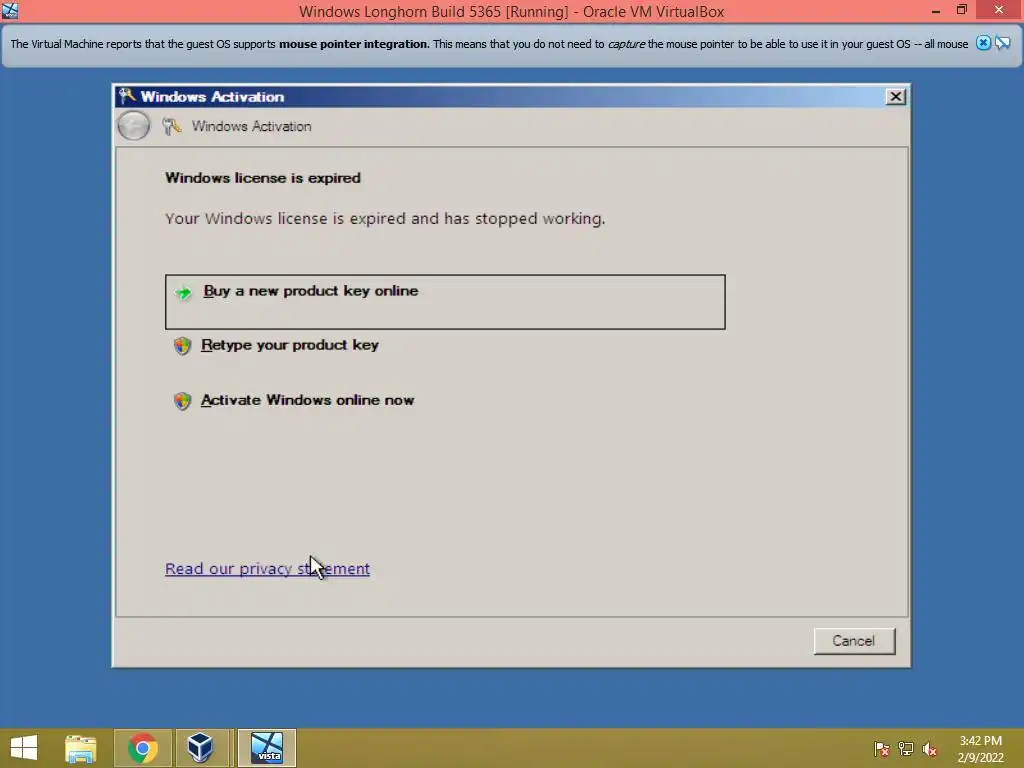Minimize the VirtualBox window

tap(935, 10)
